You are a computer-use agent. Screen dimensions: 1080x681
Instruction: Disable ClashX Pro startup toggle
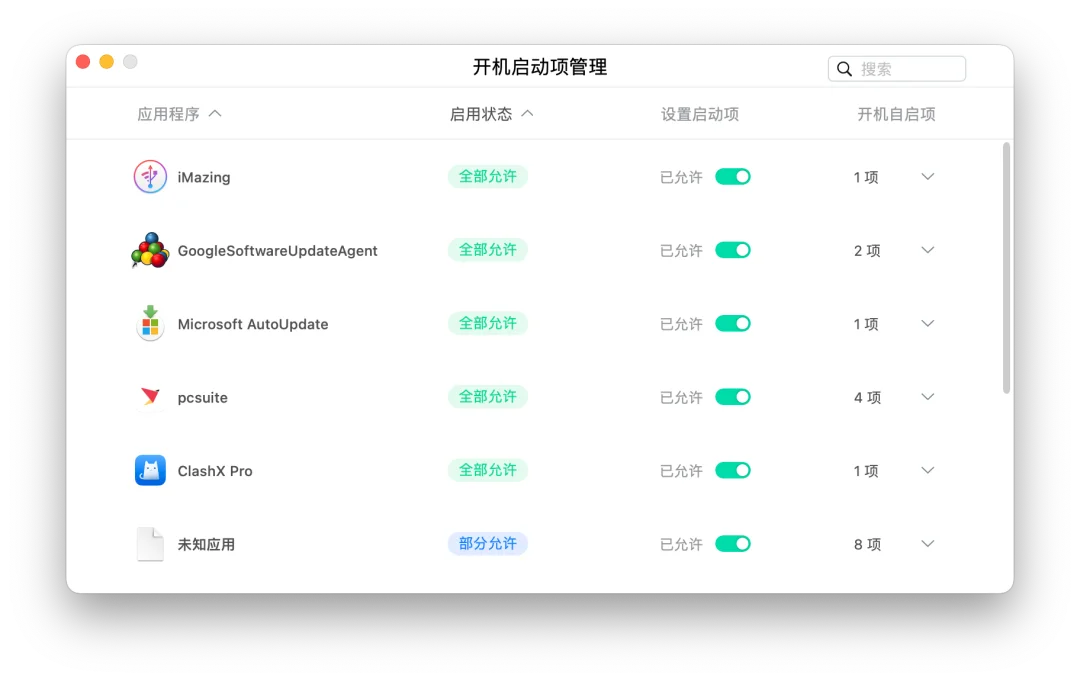(x=733, y=470)
